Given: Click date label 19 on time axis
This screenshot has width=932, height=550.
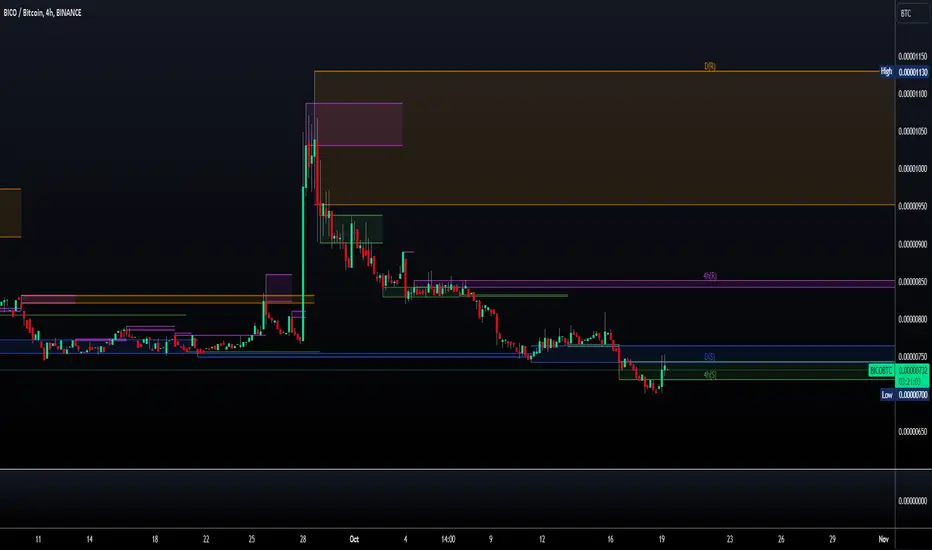Looking at the screenshot, I should tap(662, 539).
